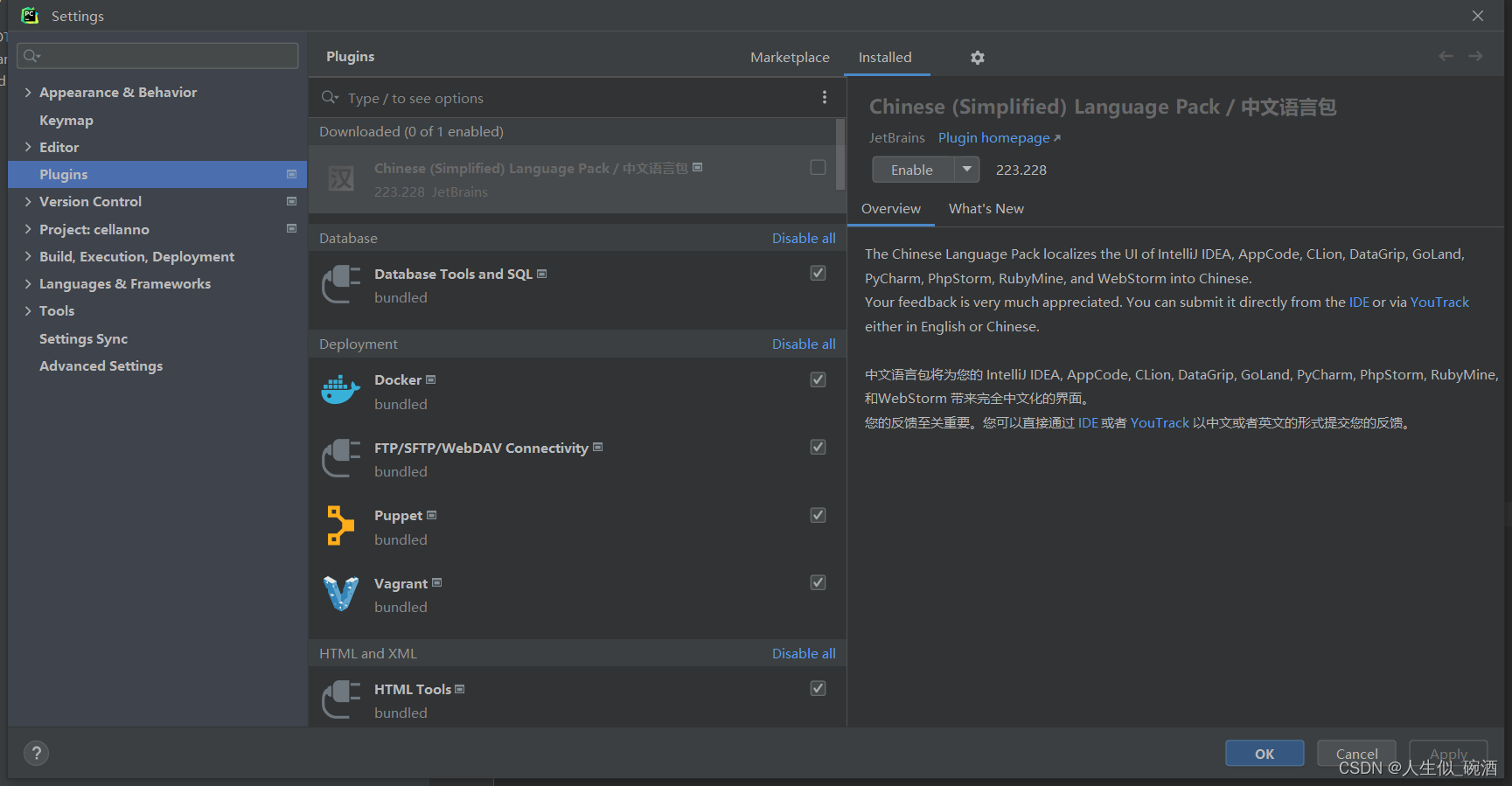Click Disable all for HTML and XML group
Viewport: 1512px width, 786px height.
click(x=804, y=653)
